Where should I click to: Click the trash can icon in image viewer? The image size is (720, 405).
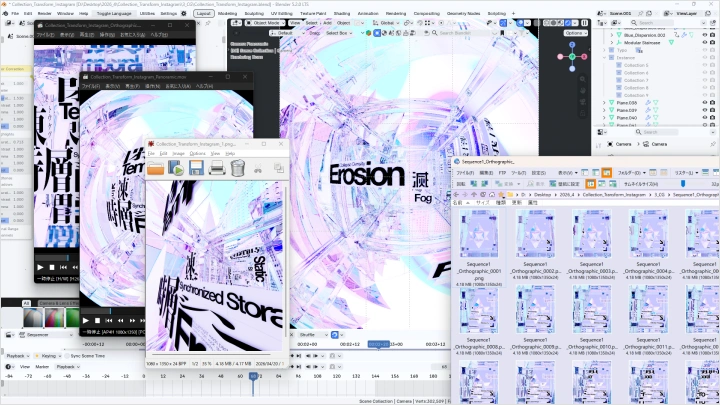(237, 168)
